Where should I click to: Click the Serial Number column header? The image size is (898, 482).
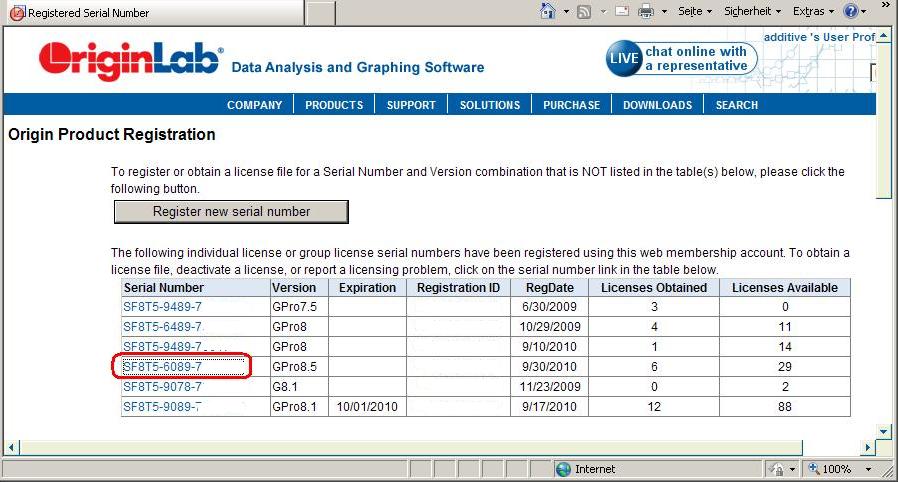pyautogui.click(x=195, y=288)
